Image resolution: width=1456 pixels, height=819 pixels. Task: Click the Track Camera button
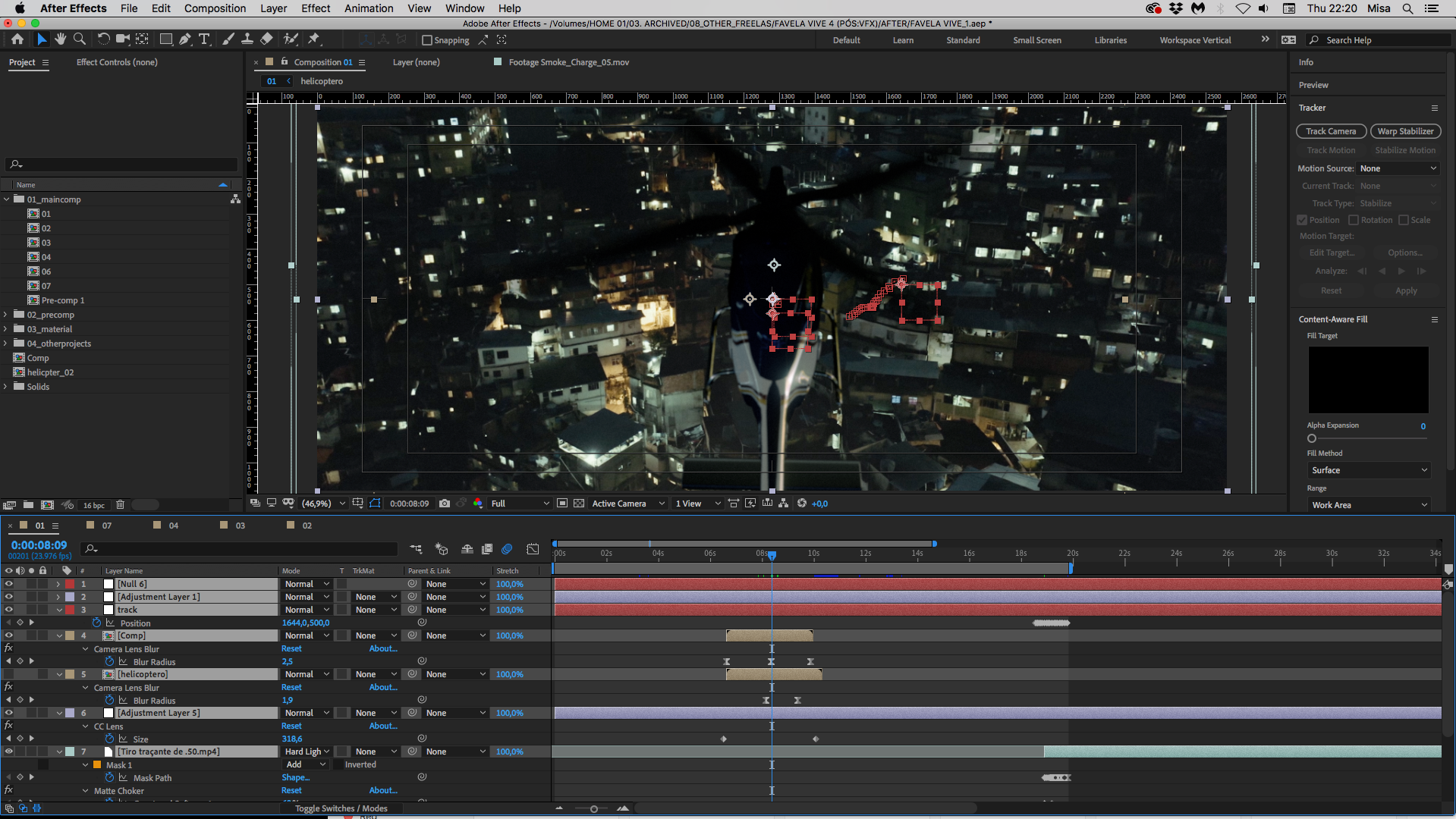[x=1331, y=131]
